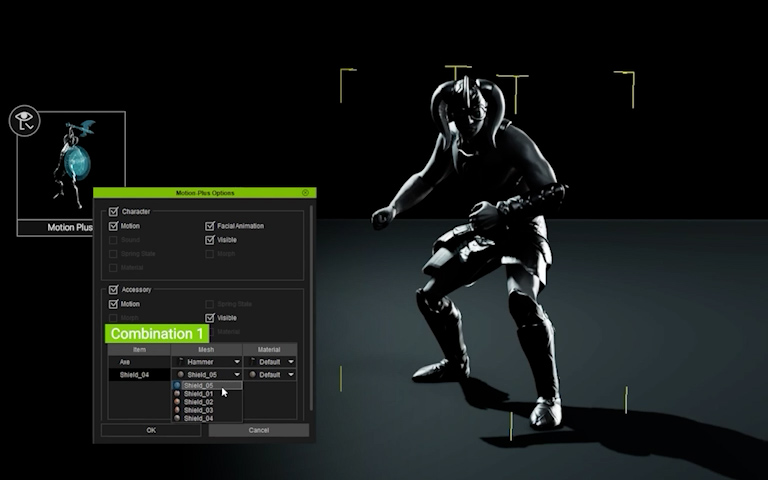768x480 pixels.
Task: Toggle the Character checkbox
Action: pos(113,212)
